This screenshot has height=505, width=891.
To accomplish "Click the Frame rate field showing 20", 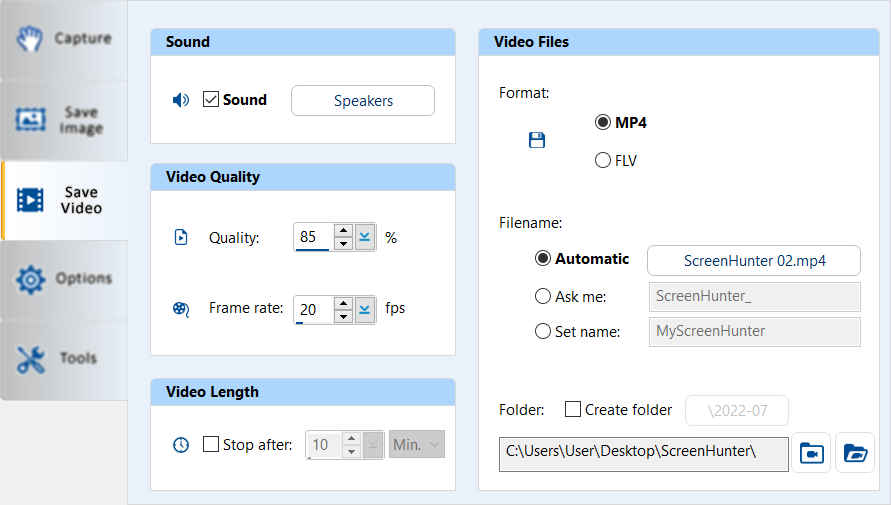I will (314, 310).
